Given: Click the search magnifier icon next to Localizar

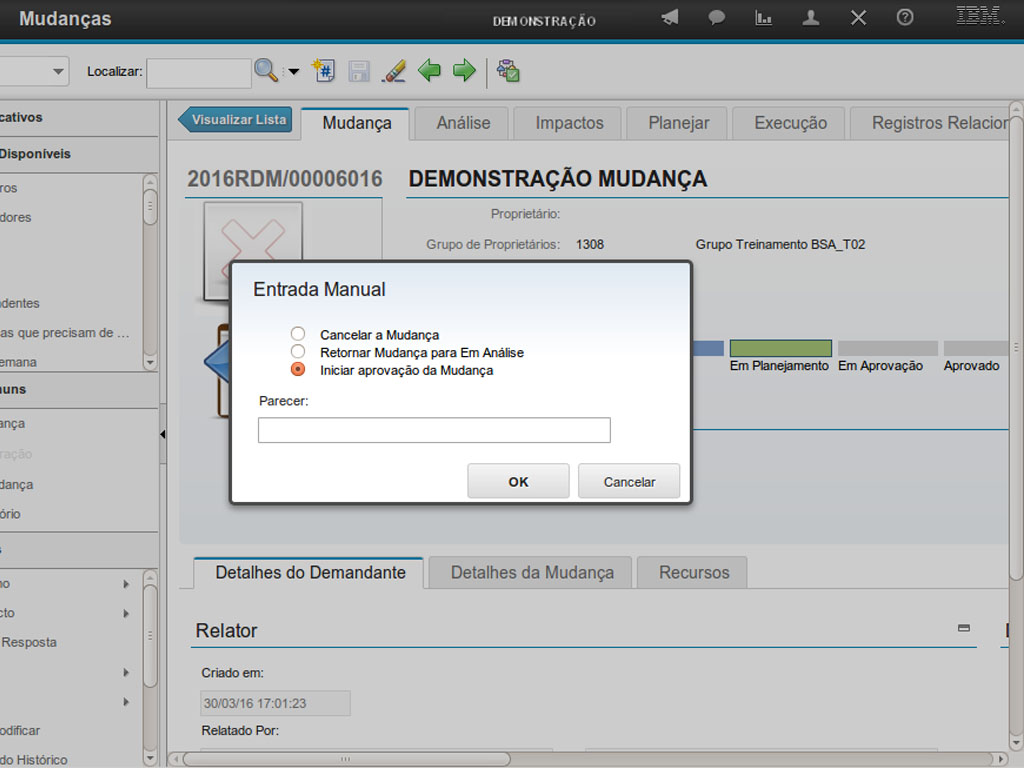Looking at the screenshot, I should pyautogui.click(x=265, y=71).
